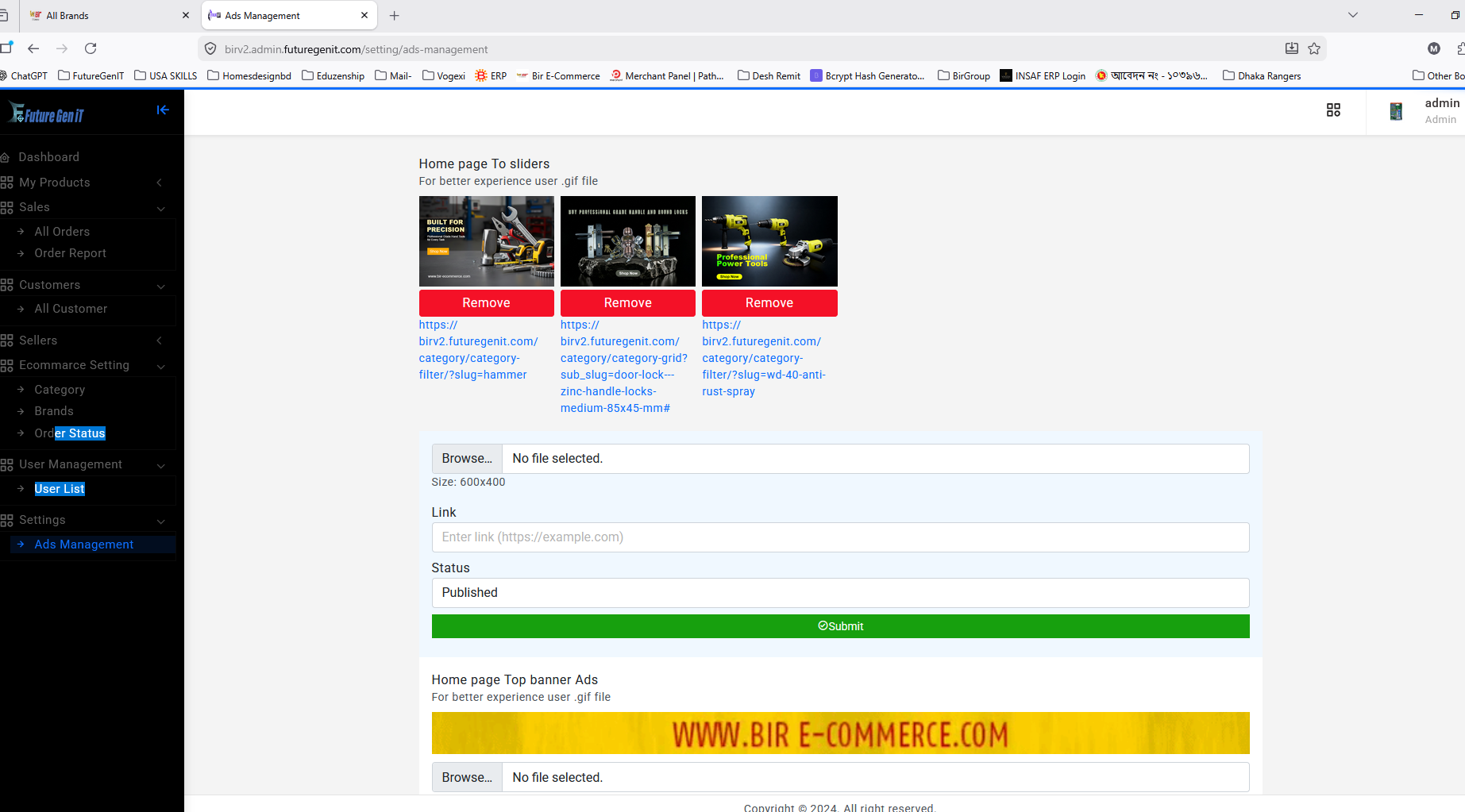
Task: Click the Future Gen IT logo
Action: pyautogui.click(x=46, y=114)
